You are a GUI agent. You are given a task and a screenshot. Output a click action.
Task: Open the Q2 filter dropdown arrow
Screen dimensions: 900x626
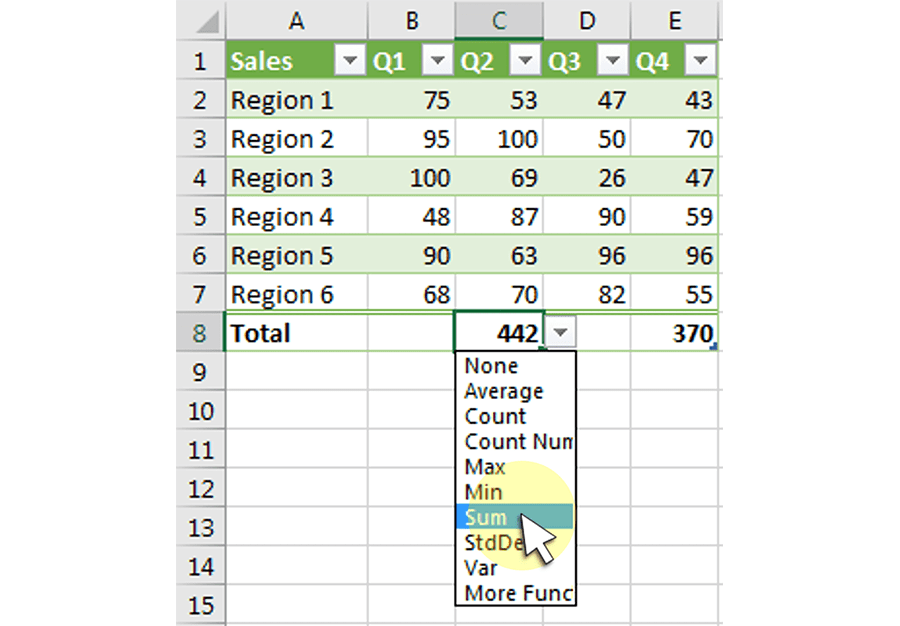click(525, 60)
